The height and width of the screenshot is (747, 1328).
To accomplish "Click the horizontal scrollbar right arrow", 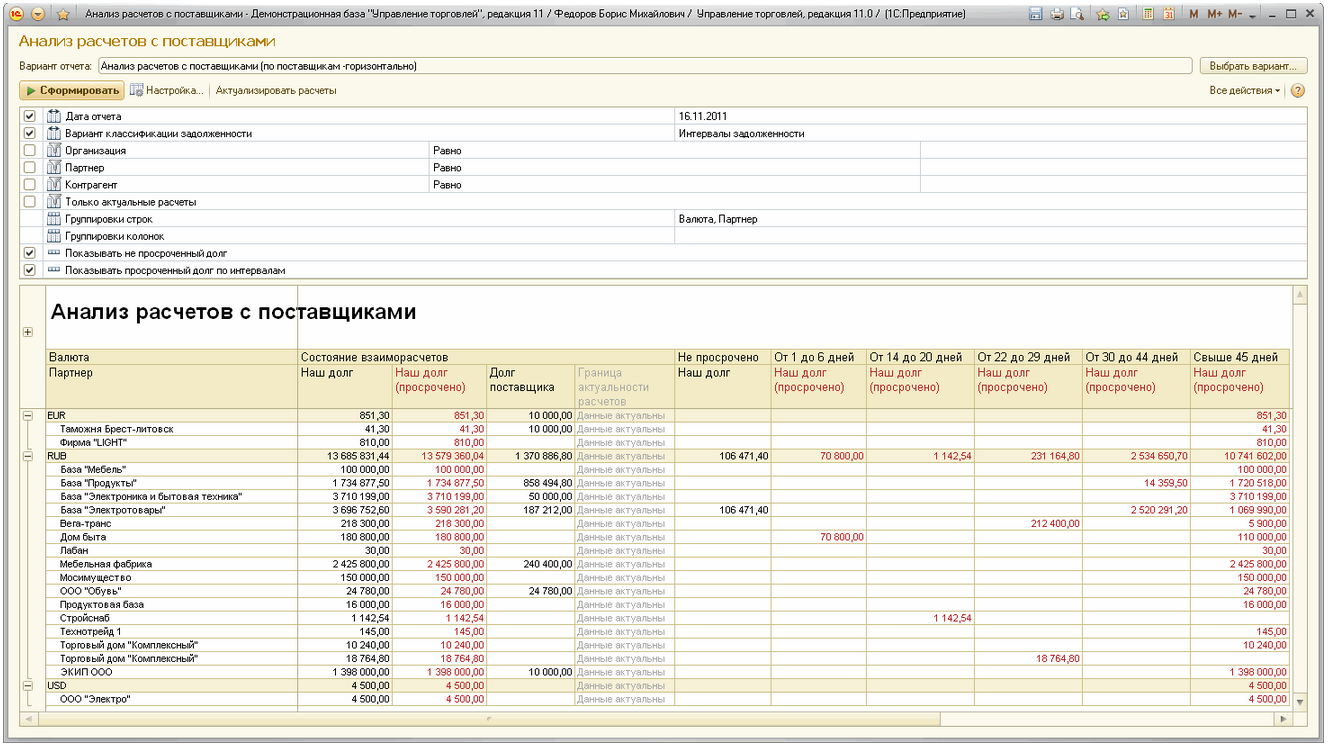I will coord(1283,719).
